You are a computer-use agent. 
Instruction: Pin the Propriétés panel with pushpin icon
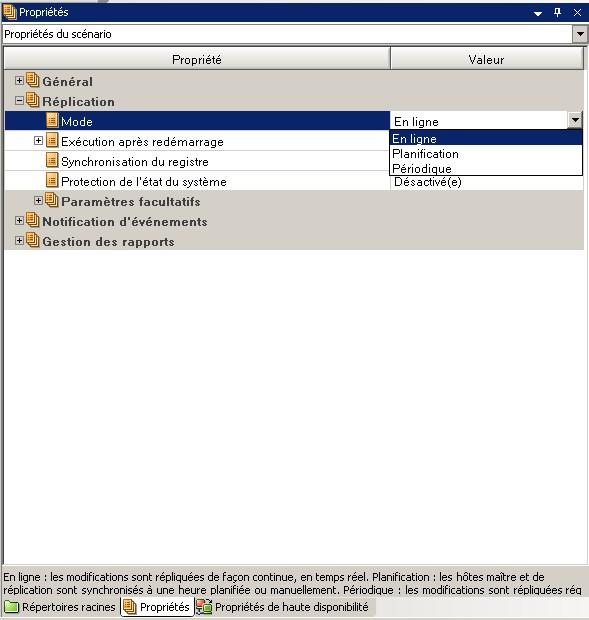tap(557, 13)
